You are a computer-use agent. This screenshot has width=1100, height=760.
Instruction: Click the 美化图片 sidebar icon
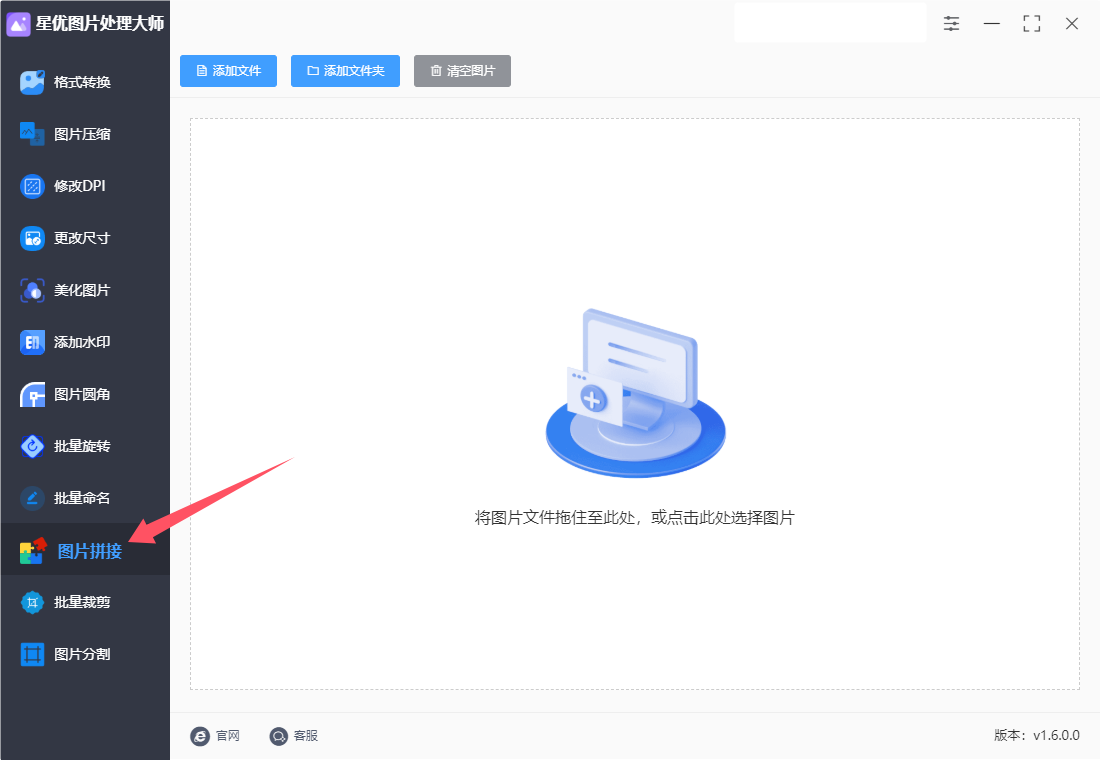click(32, 291)
